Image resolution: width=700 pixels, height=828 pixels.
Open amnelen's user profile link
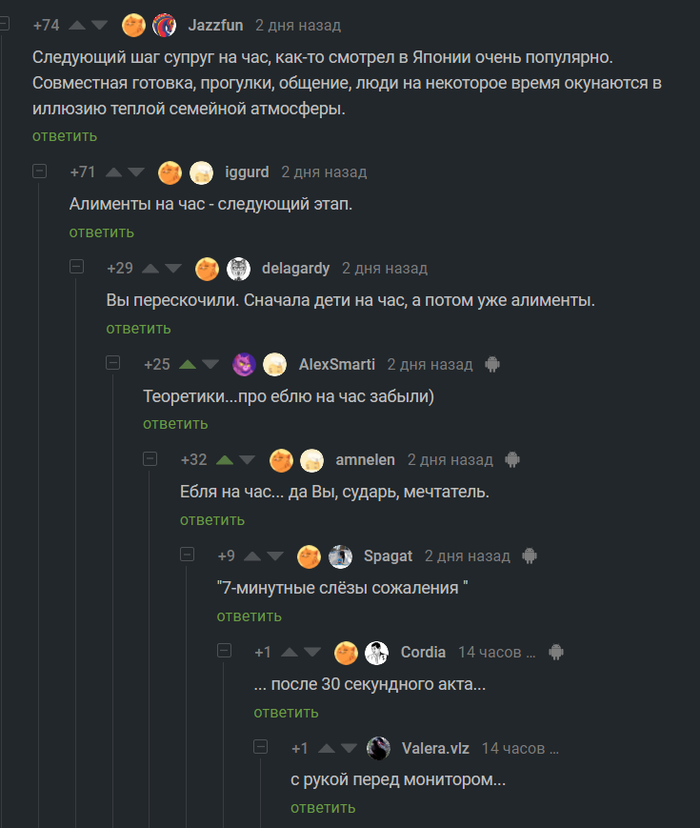pyautogui.click(x=365, y=460)
